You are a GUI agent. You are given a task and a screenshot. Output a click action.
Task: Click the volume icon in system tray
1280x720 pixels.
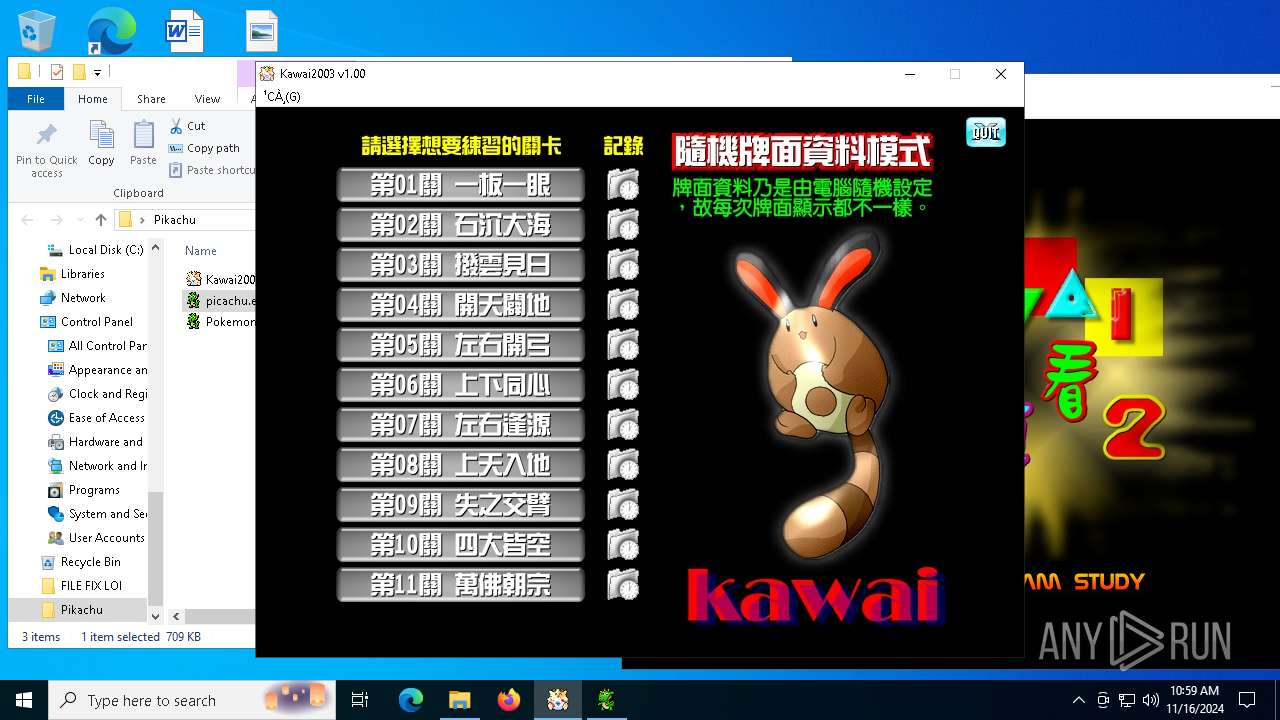tap(1150, 700)
